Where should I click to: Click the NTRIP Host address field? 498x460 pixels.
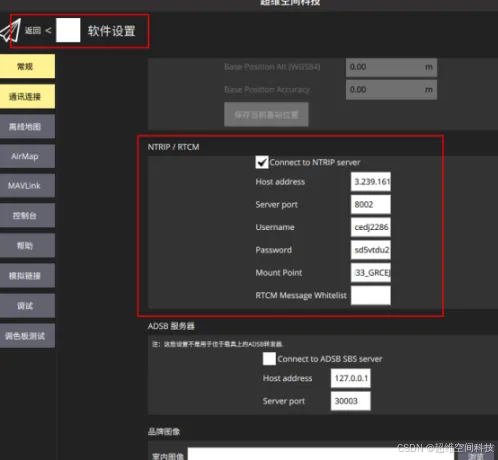[371, 182]
